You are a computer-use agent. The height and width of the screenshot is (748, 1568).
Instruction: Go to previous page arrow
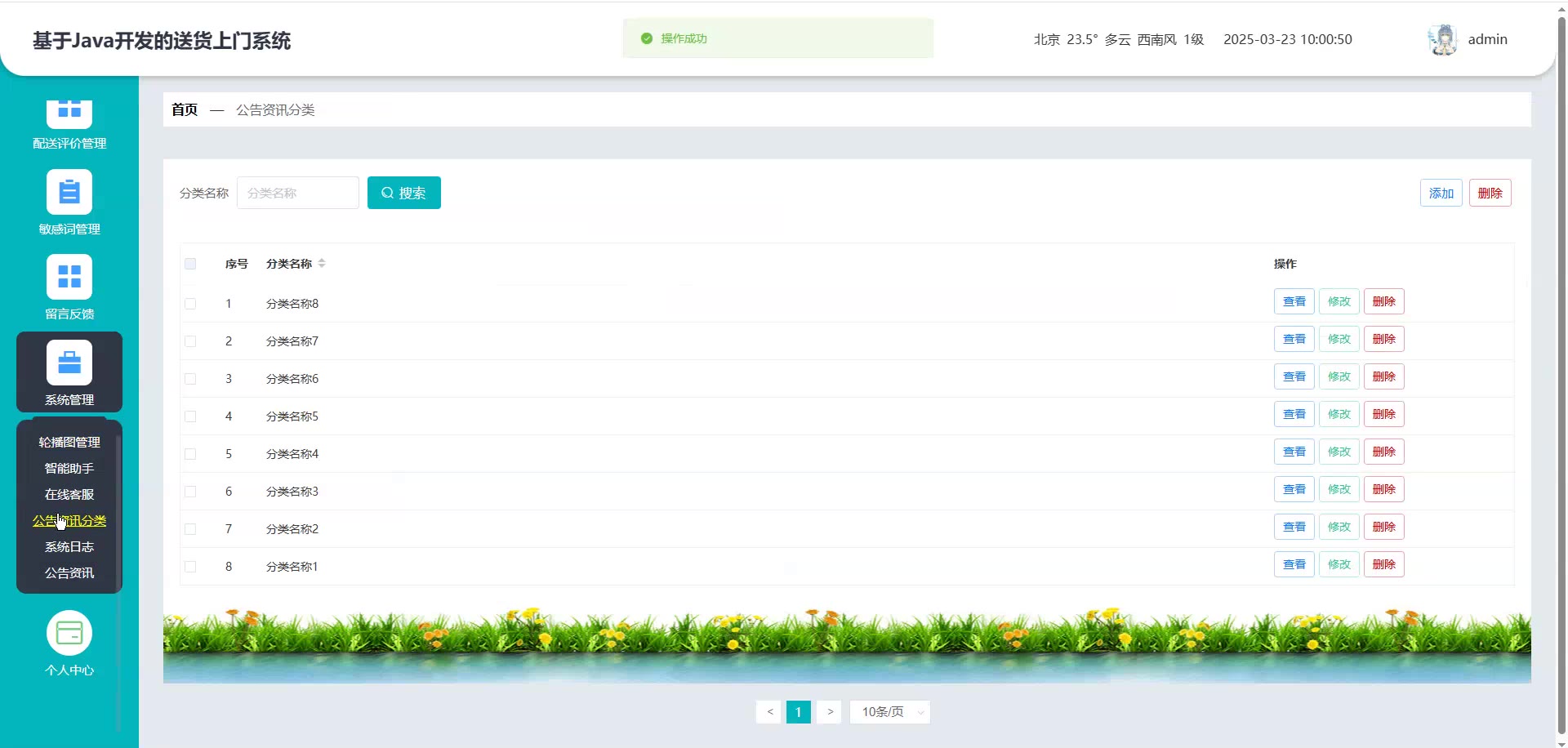[768, 712]
